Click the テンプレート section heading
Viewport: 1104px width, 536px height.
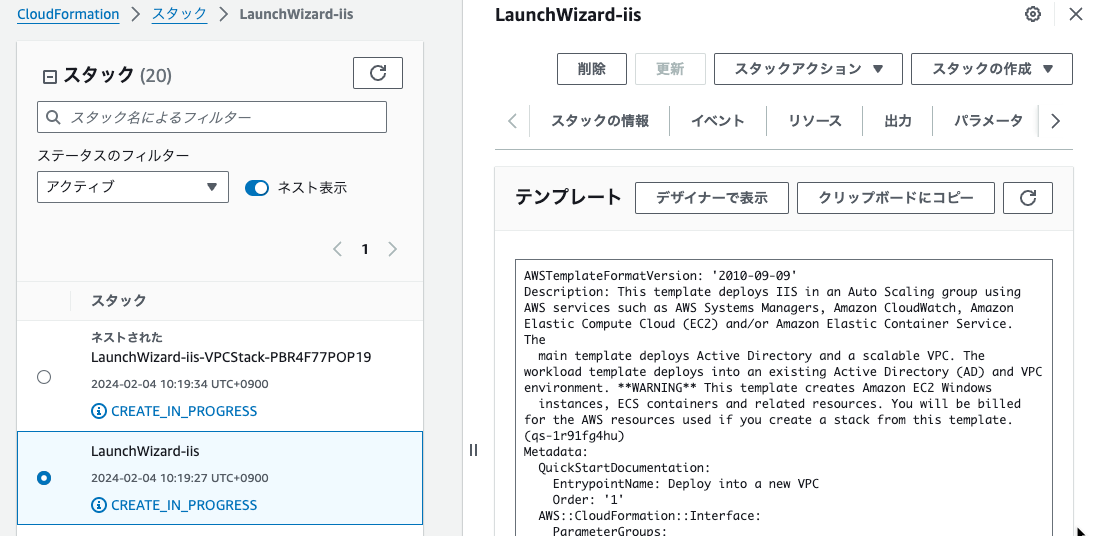tap(569, 197)
